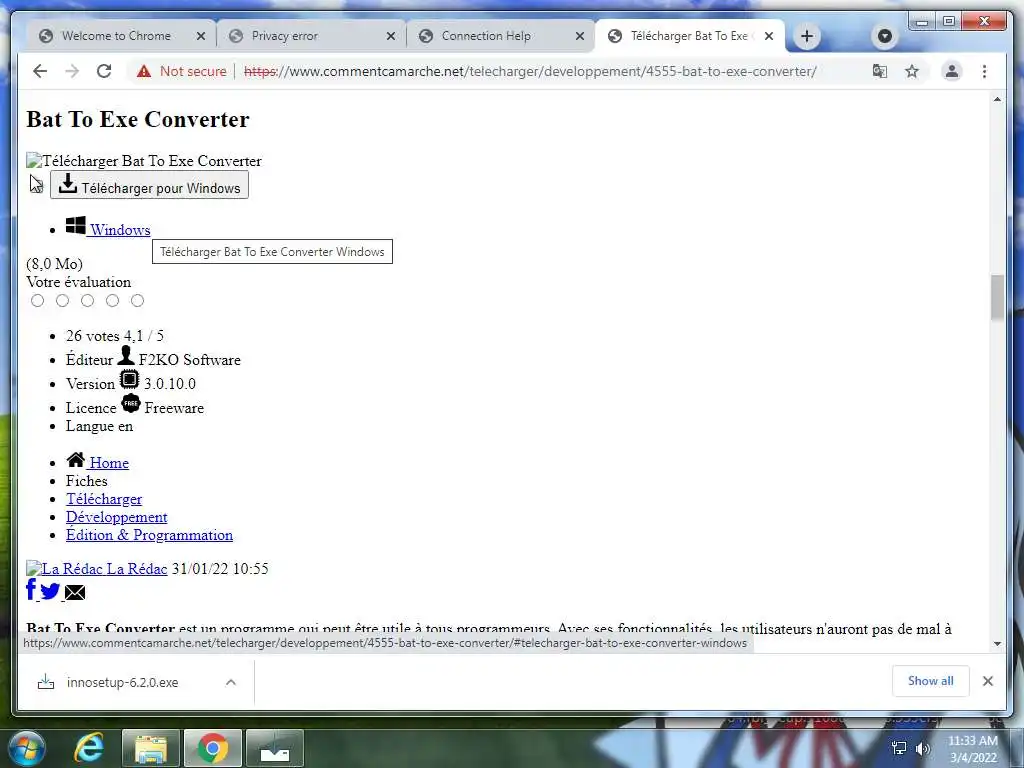Reload the page with the refresh icon

104,71
